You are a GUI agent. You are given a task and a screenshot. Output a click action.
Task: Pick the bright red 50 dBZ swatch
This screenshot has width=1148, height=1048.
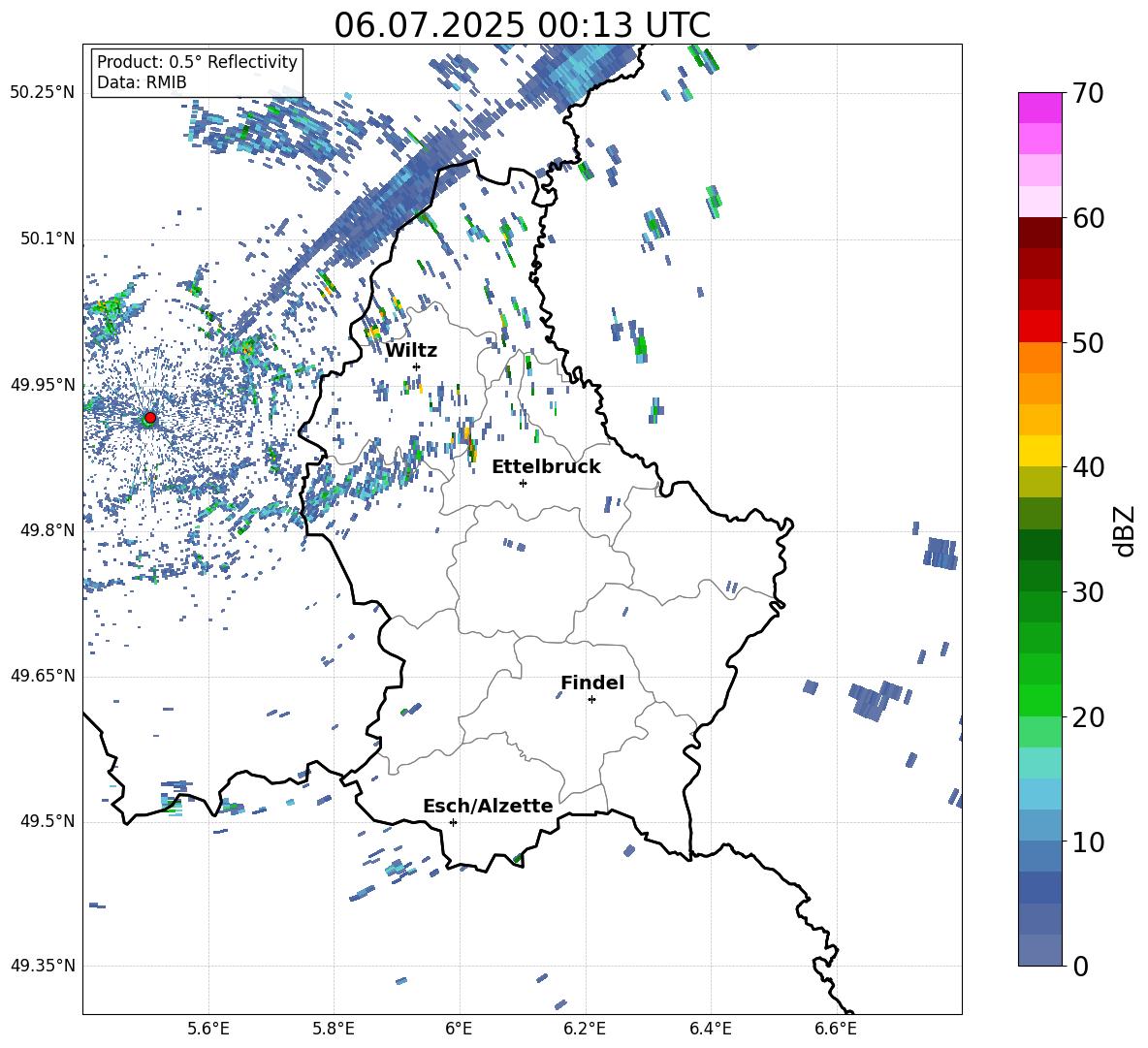coord(1040,327)
